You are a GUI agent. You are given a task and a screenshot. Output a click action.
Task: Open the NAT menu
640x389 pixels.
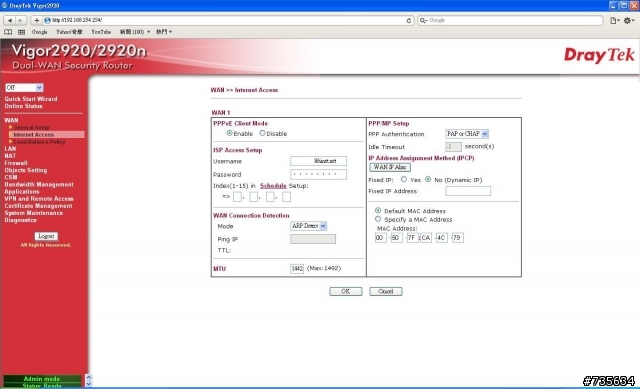10,156
